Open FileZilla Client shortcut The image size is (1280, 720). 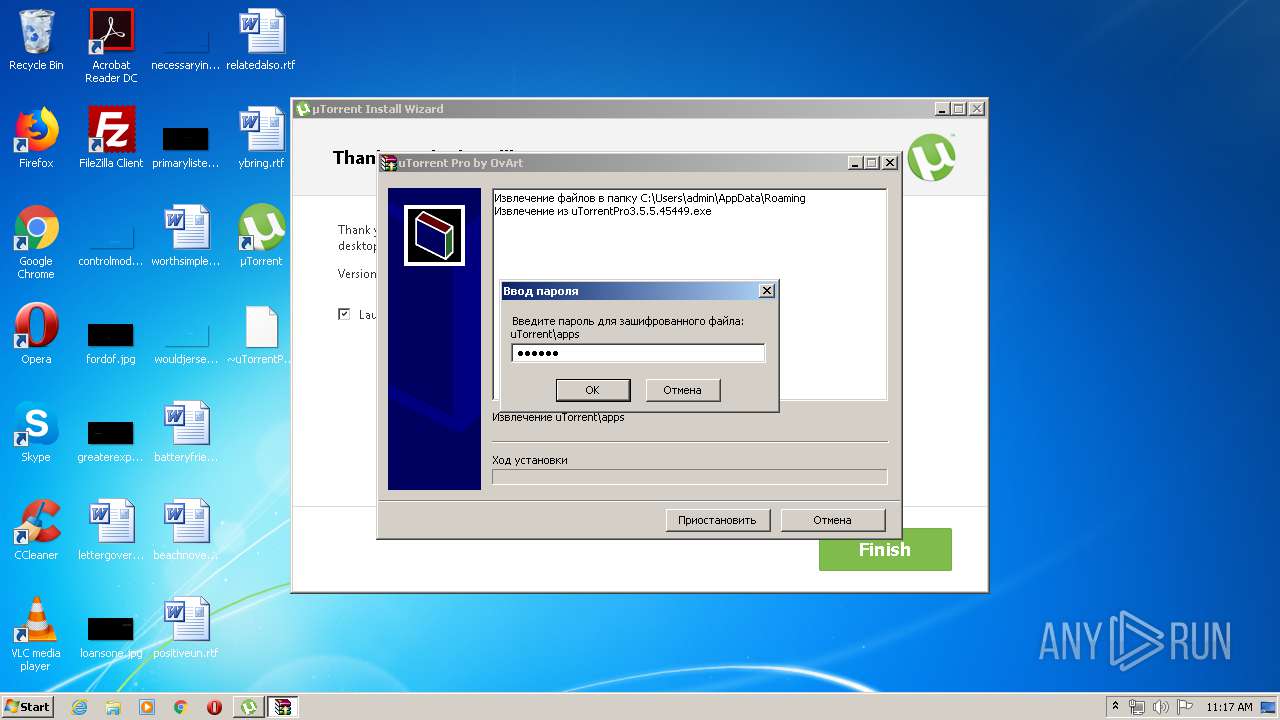[x=111, y=138]
